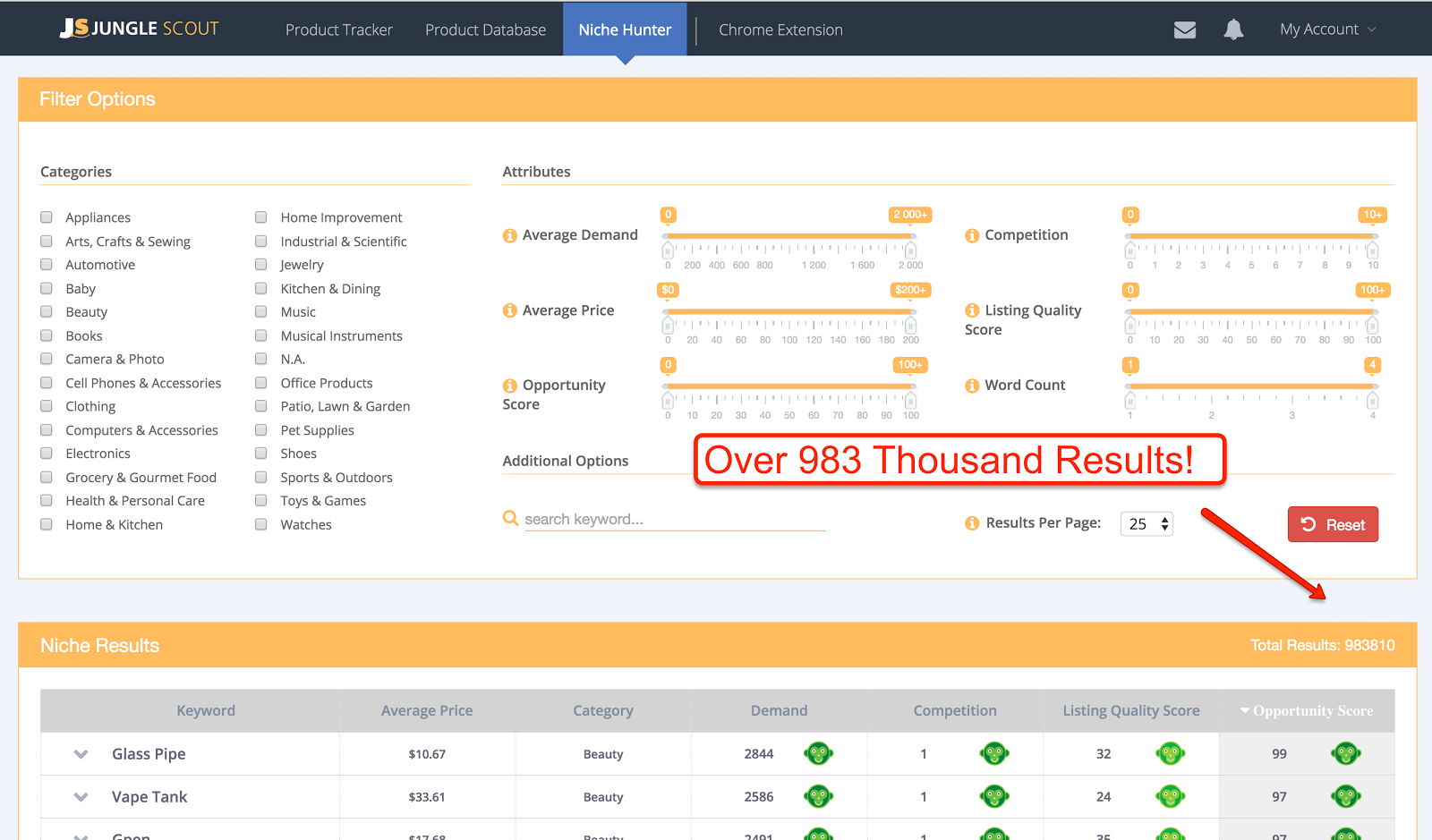Viewport: 1432px width, 840px height.
Task: Open the mail envelope icon
Action: [1185, 30]
